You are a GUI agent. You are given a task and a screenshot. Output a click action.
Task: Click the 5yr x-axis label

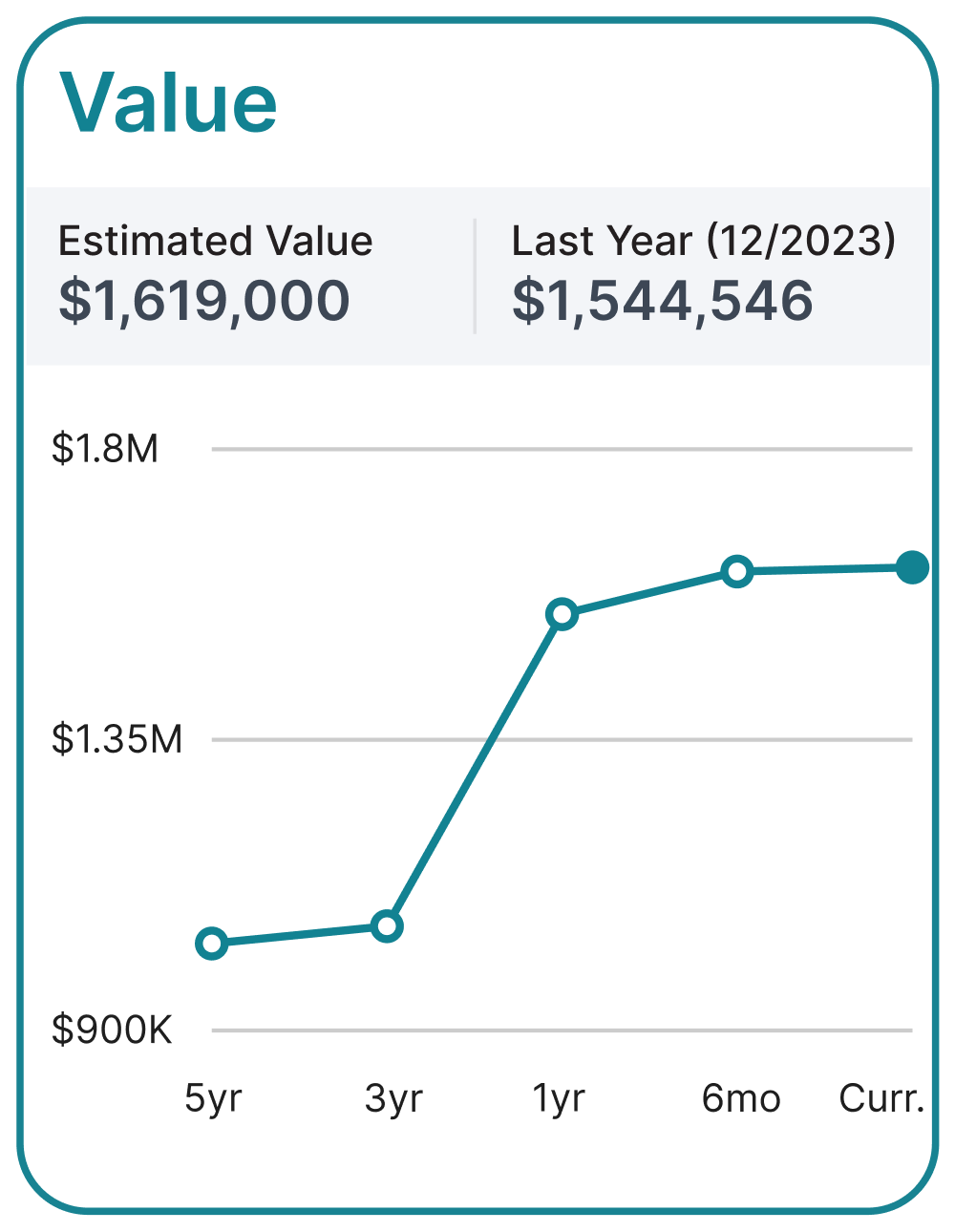click(x=213, y=1099)
